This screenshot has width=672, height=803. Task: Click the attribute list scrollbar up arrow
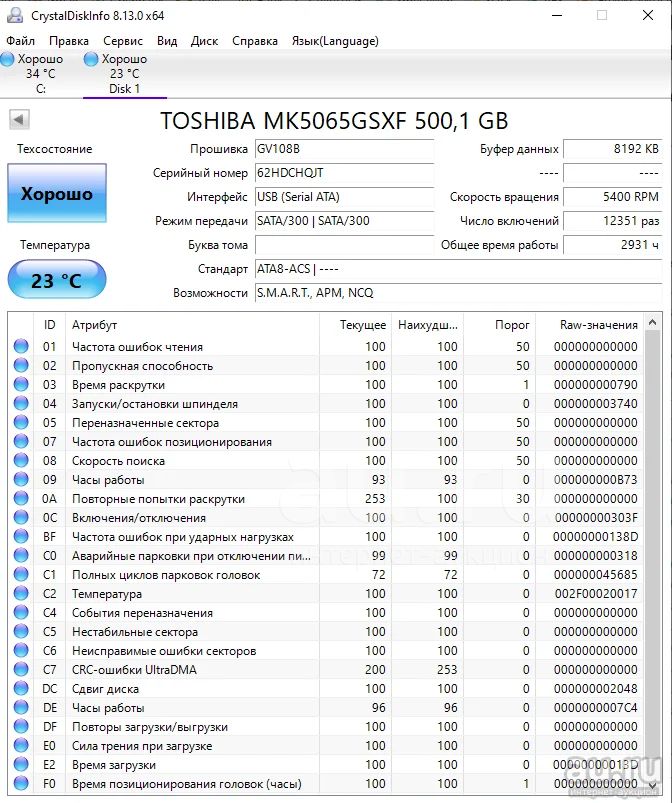click(652, 323)
